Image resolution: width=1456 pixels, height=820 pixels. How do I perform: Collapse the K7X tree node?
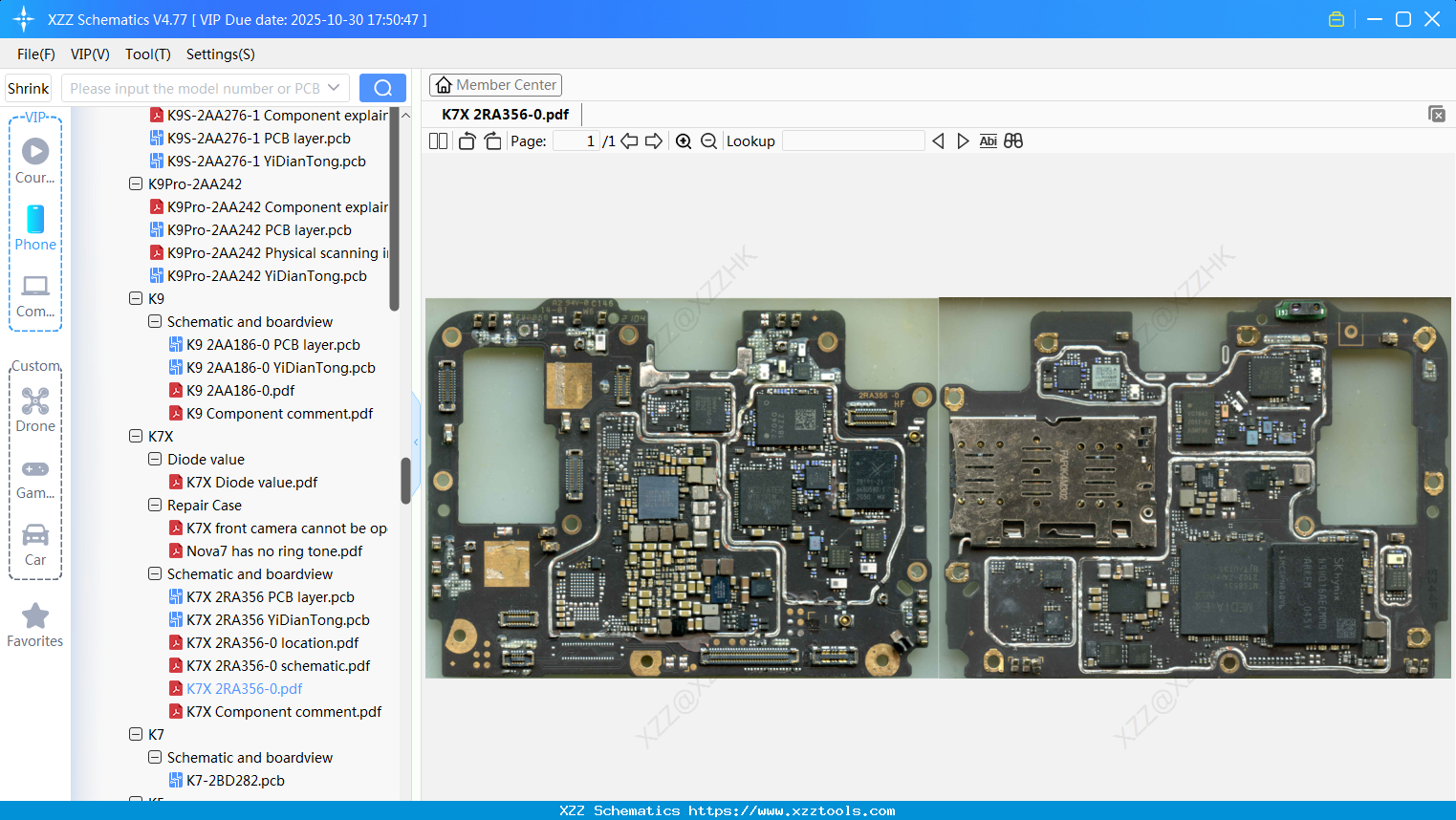136,436
